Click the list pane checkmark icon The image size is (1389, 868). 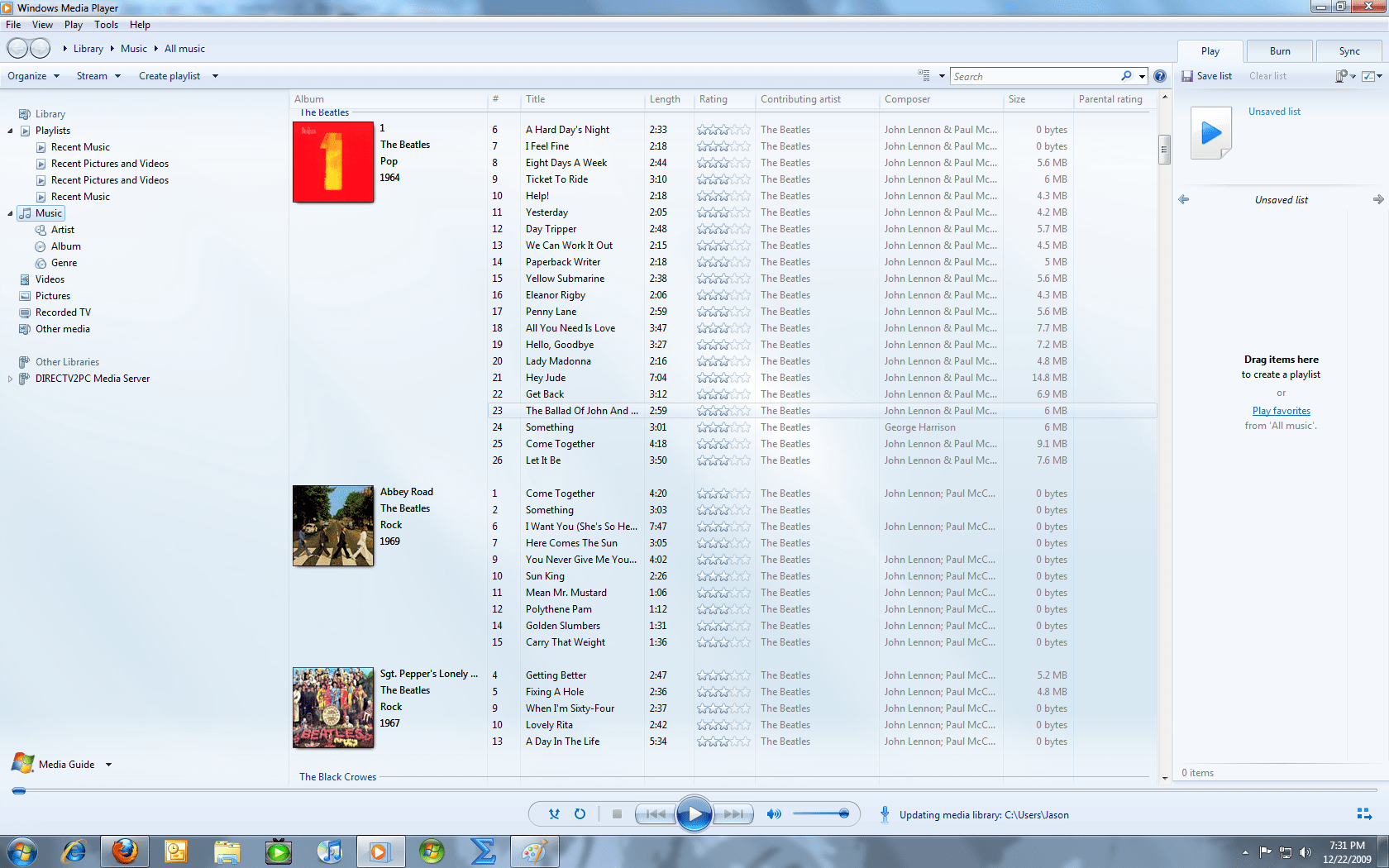click(1372, 76)
